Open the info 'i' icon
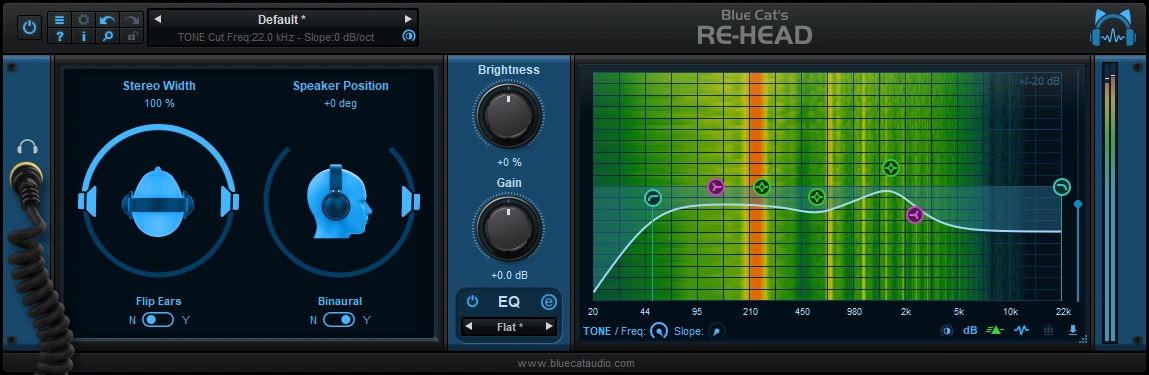 [84, 36]
